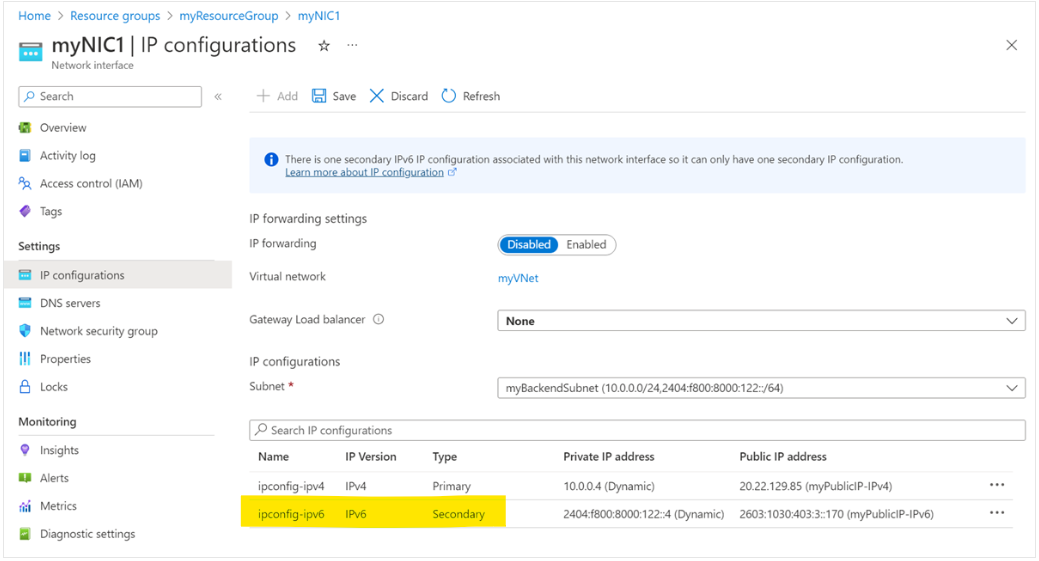Click Discard in the toolbar
Screen dimensions: 1039x561
click(x=399, y=96)
